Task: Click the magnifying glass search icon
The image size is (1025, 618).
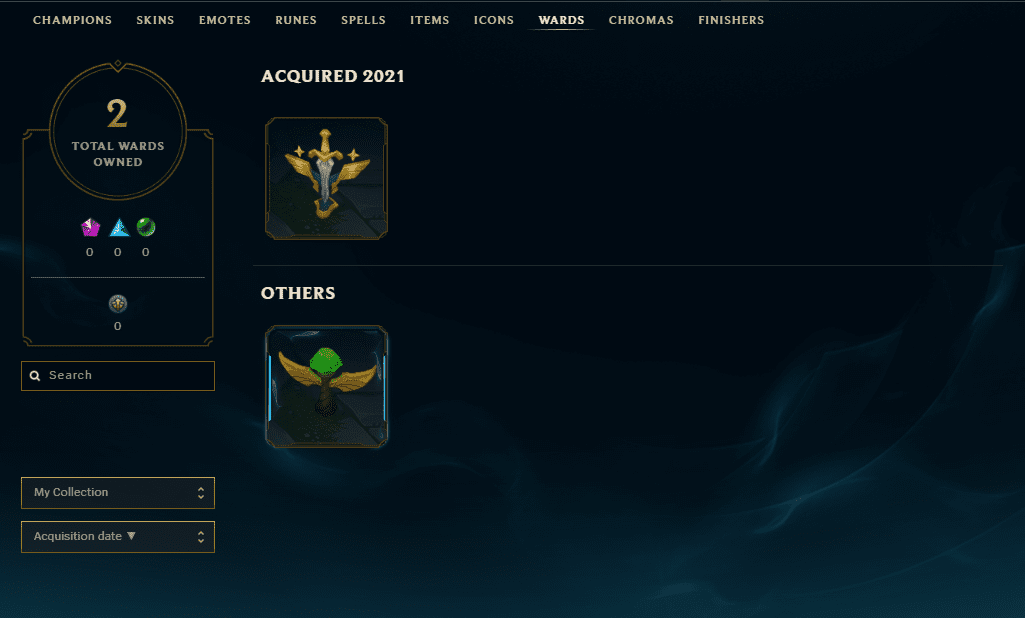Action: pos(35,376)
